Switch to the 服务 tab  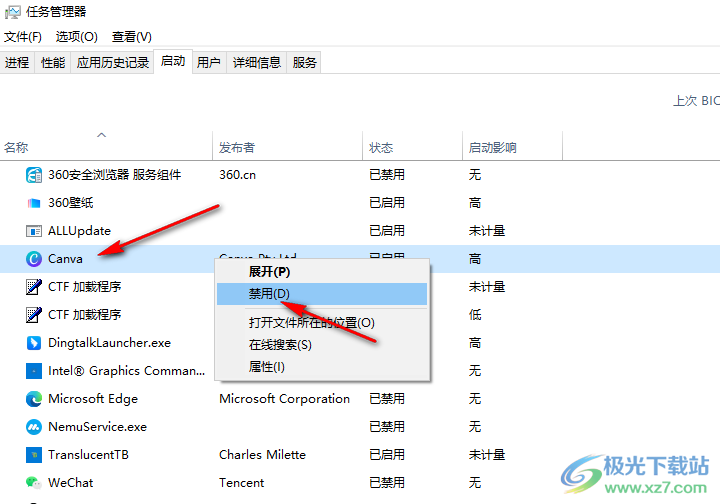coord(304,62)
